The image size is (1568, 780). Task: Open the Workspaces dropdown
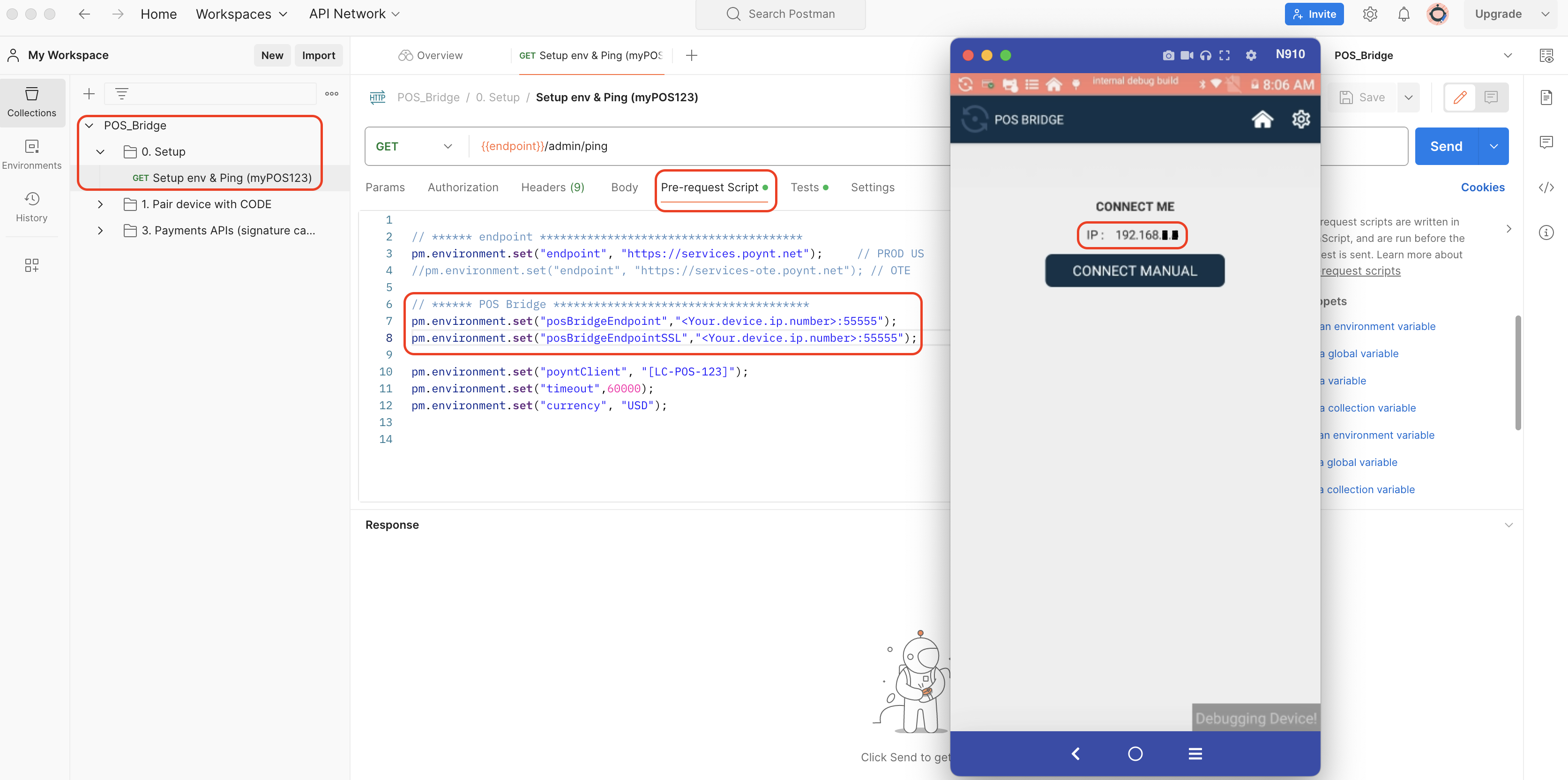point(241,14)
